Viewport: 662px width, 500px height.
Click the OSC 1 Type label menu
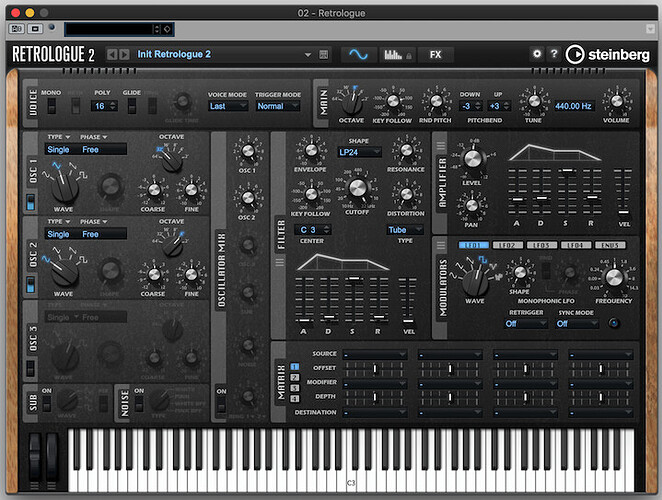[59, 137]
